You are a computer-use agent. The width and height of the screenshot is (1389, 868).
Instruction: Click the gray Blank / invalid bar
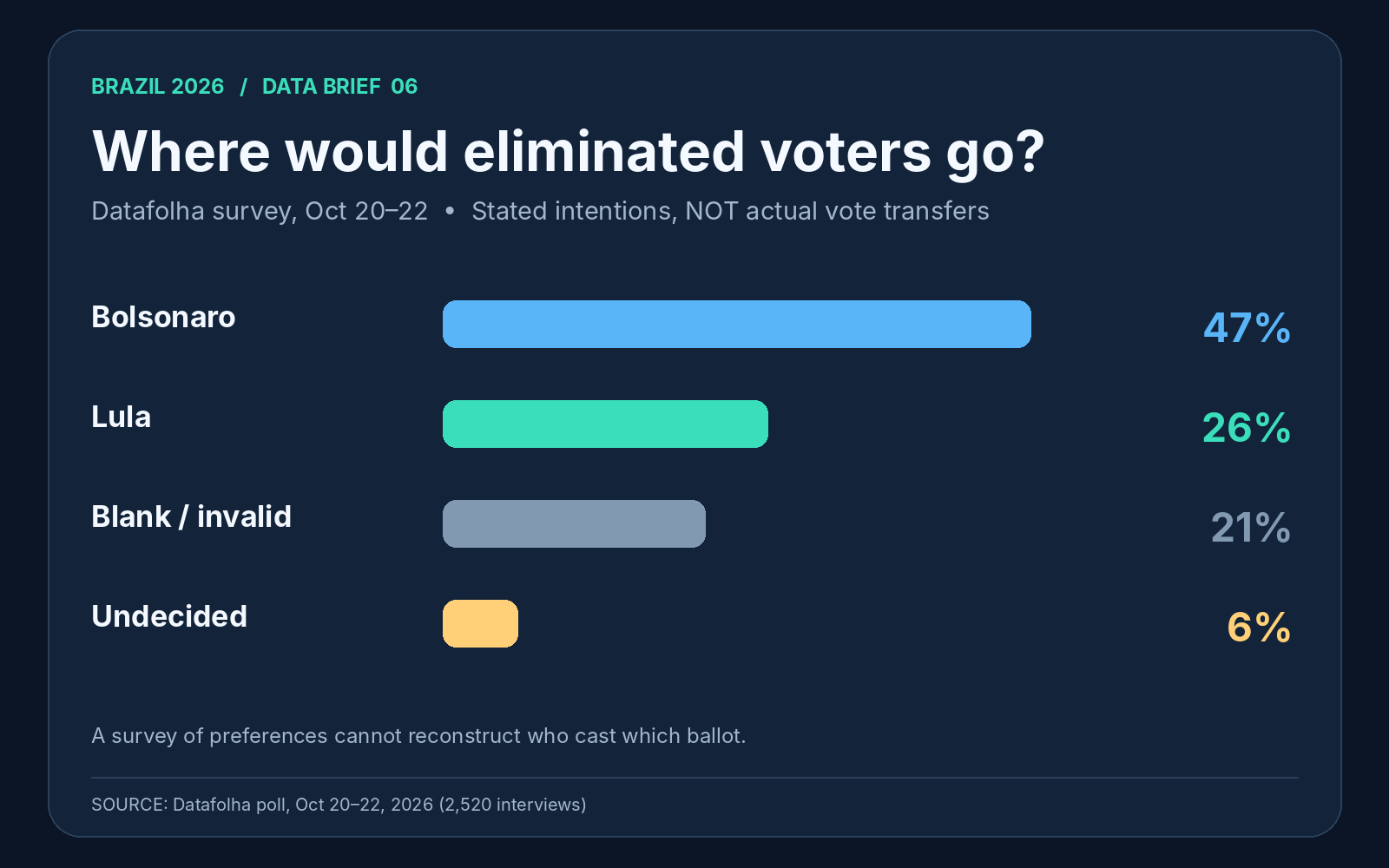[x=574, y=523]
